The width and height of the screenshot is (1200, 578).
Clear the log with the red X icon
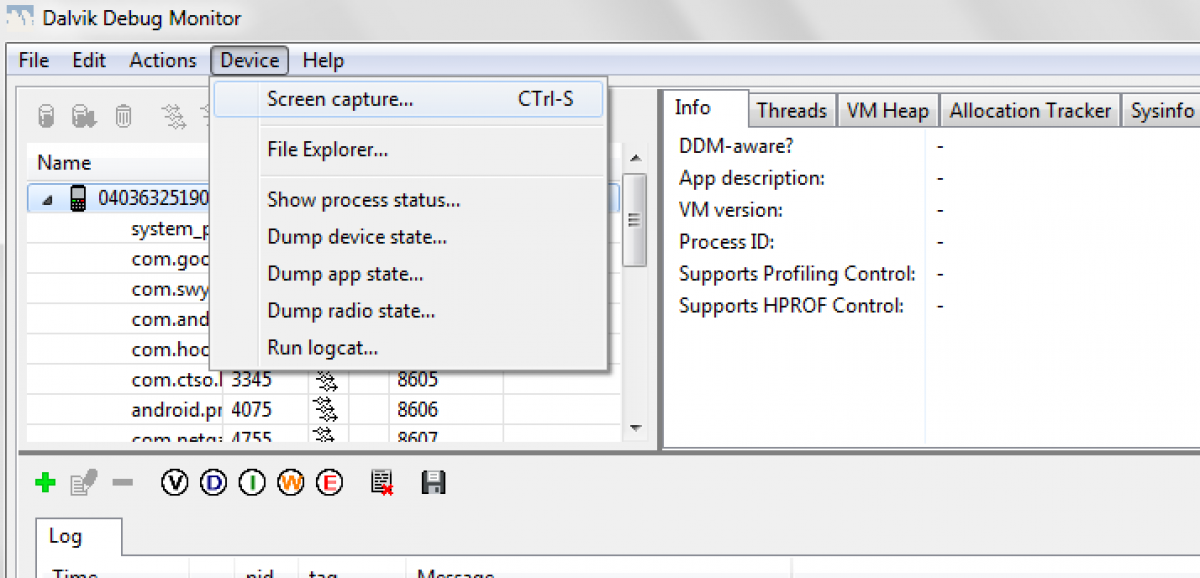tap(381, 484)
